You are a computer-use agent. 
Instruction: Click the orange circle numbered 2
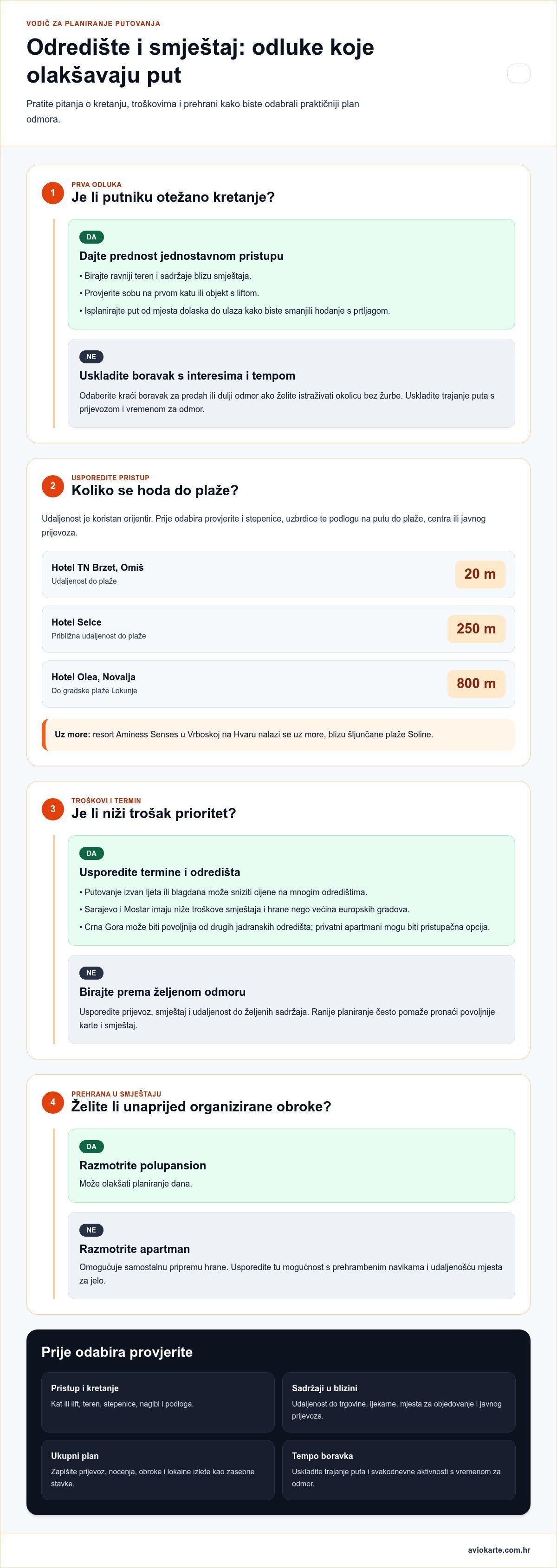coord(53,486)
